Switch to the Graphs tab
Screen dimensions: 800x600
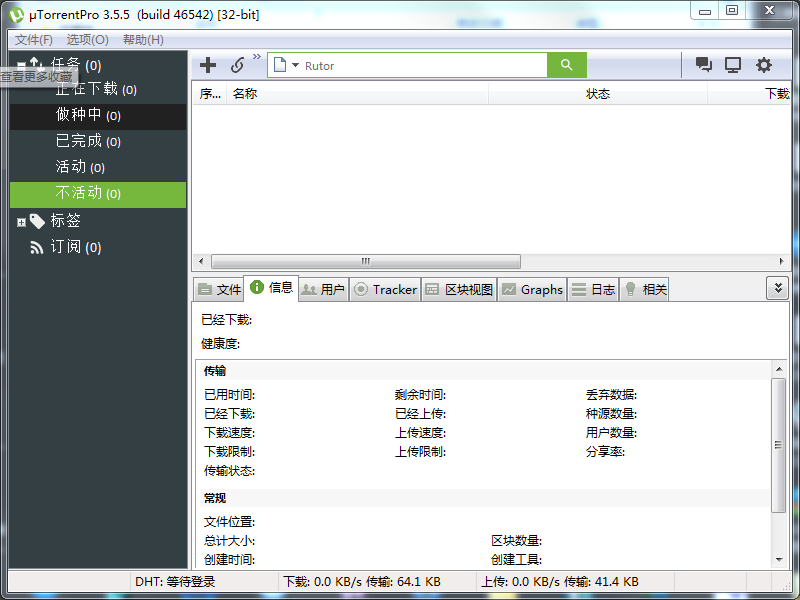click(x=532, y=290)
